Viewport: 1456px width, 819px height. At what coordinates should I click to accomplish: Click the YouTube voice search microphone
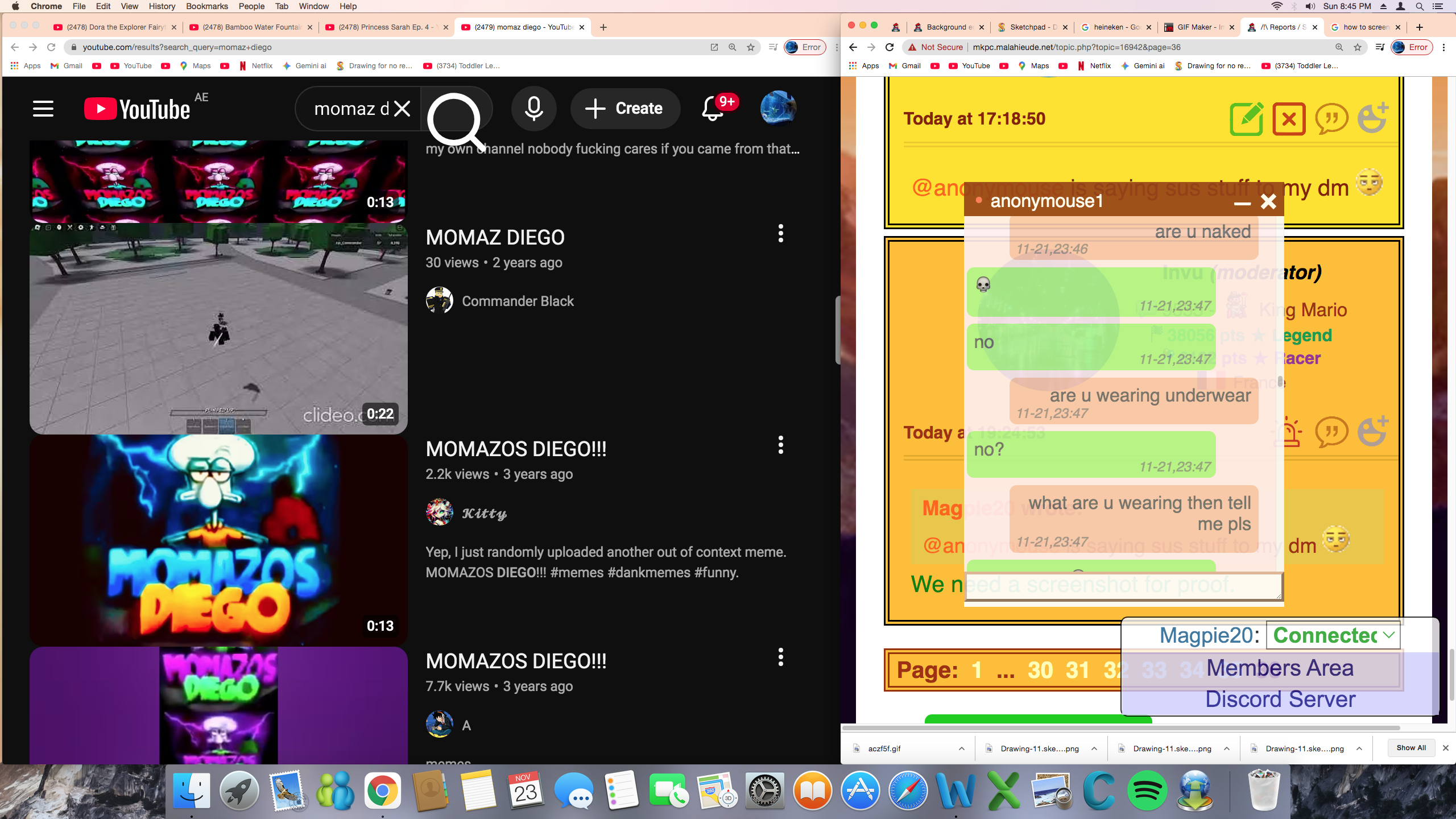pos(533,109)
